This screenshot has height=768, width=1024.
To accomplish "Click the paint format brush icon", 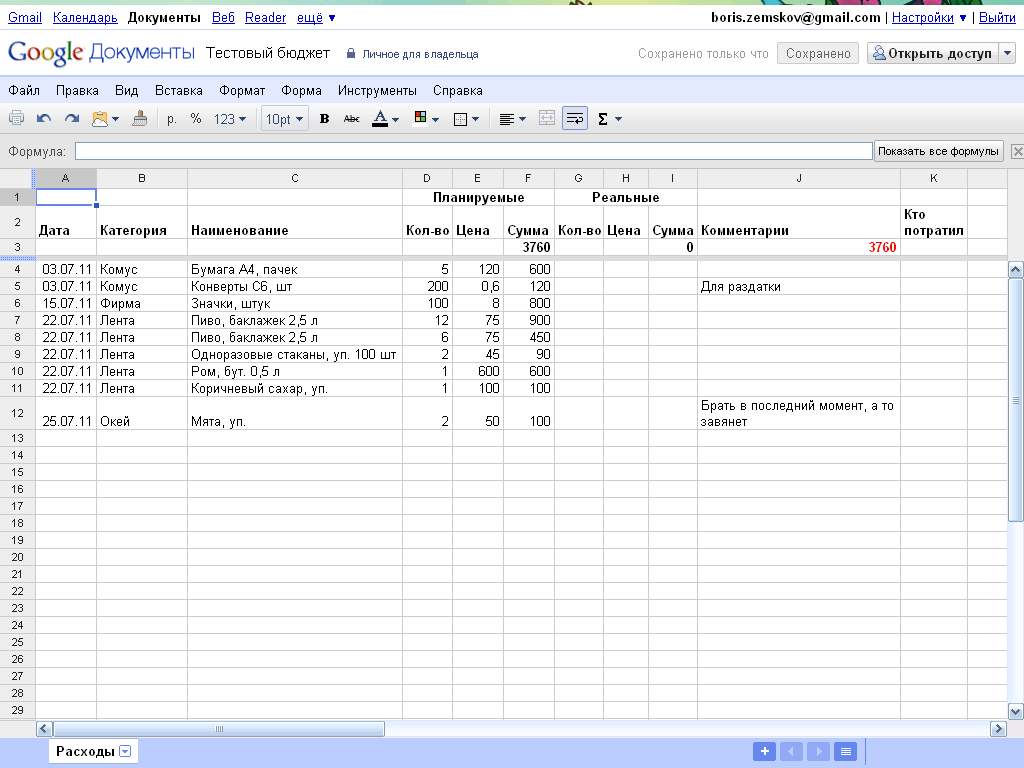I will point(140,119).
